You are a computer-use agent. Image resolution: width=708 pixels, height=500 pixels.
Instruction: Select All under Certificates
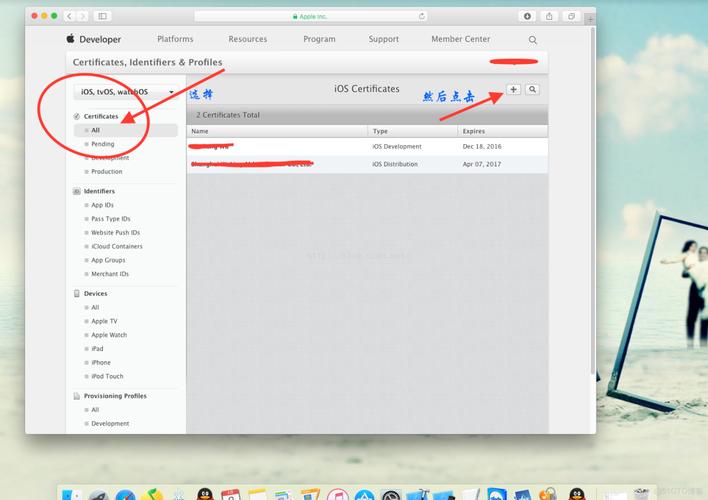(x=126, y=131)
